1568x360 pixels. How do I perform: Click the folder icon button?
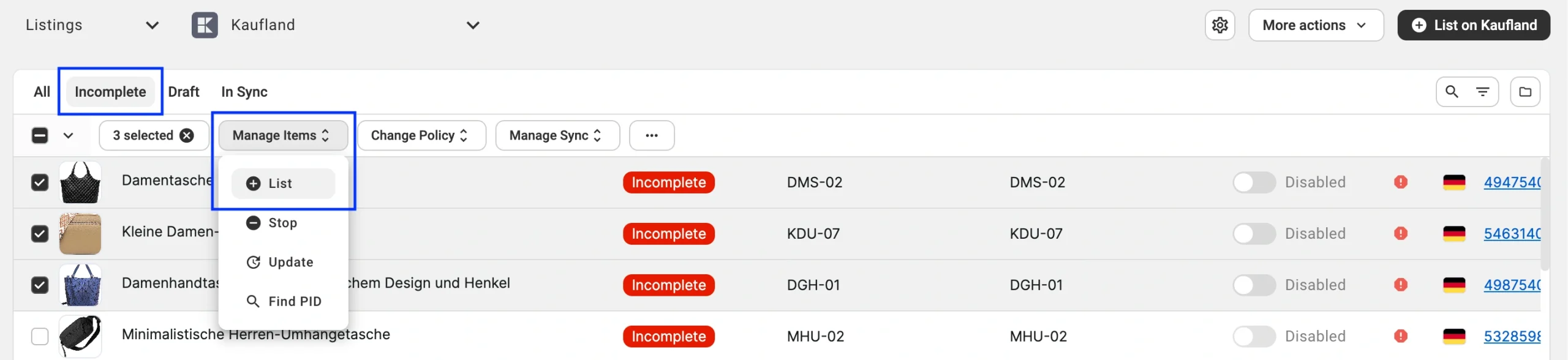pyautogui.click(x=1525, y=92)
